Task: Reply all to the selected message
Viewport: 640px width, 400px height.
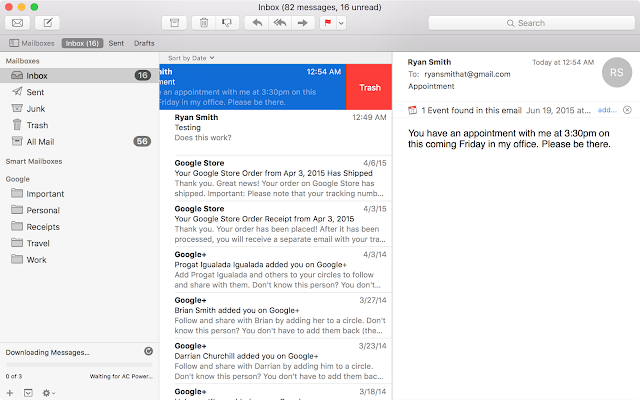Action: tap(280, 23)
